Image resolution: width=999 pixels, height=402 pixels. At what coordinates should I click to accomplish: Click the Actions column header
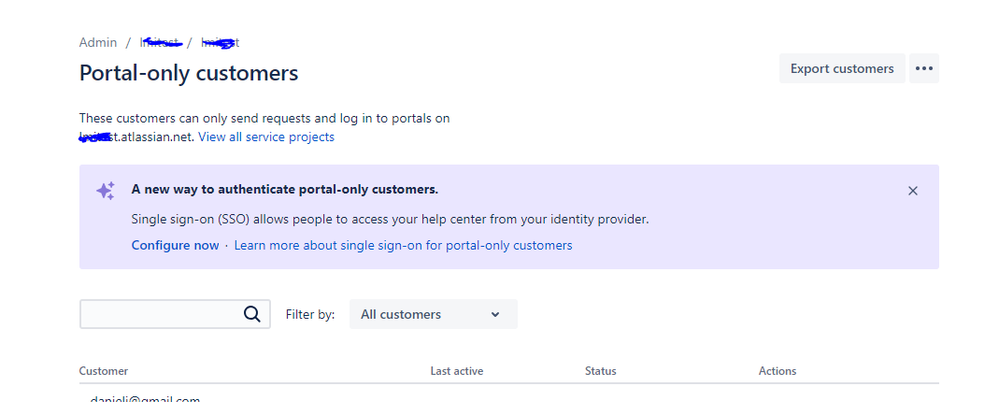[x=777, y=371]
